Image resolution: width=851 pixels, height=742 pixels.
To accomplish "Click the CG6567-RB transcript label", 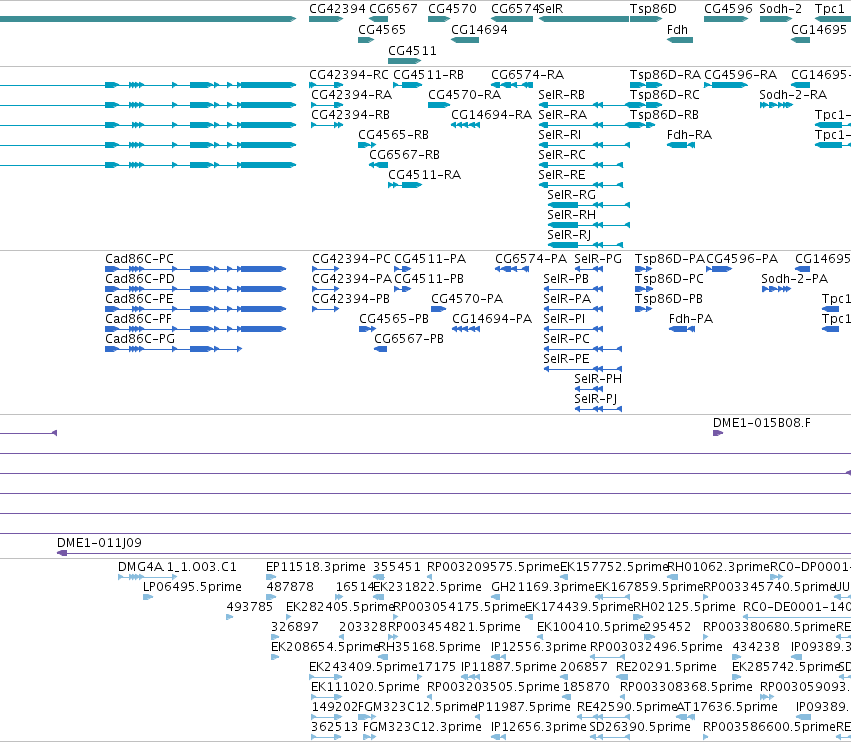I will [404, 155].
